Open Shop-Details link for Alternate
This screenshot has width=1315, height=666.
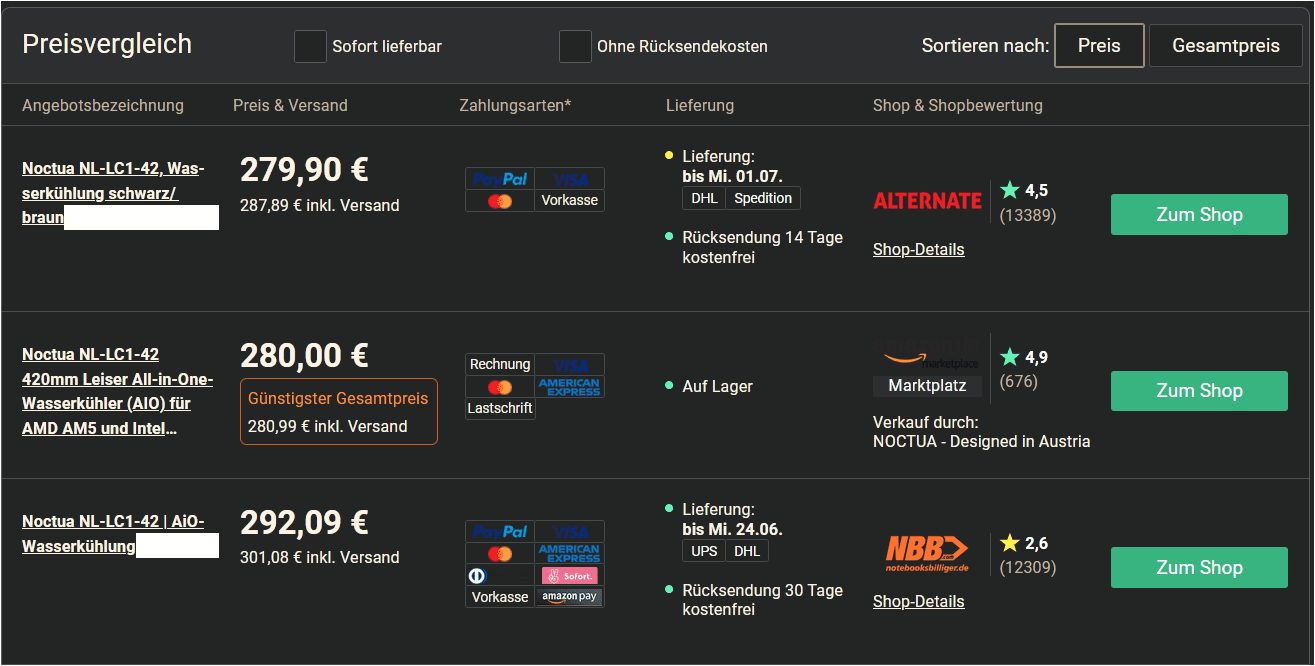[x=918, y=250]
